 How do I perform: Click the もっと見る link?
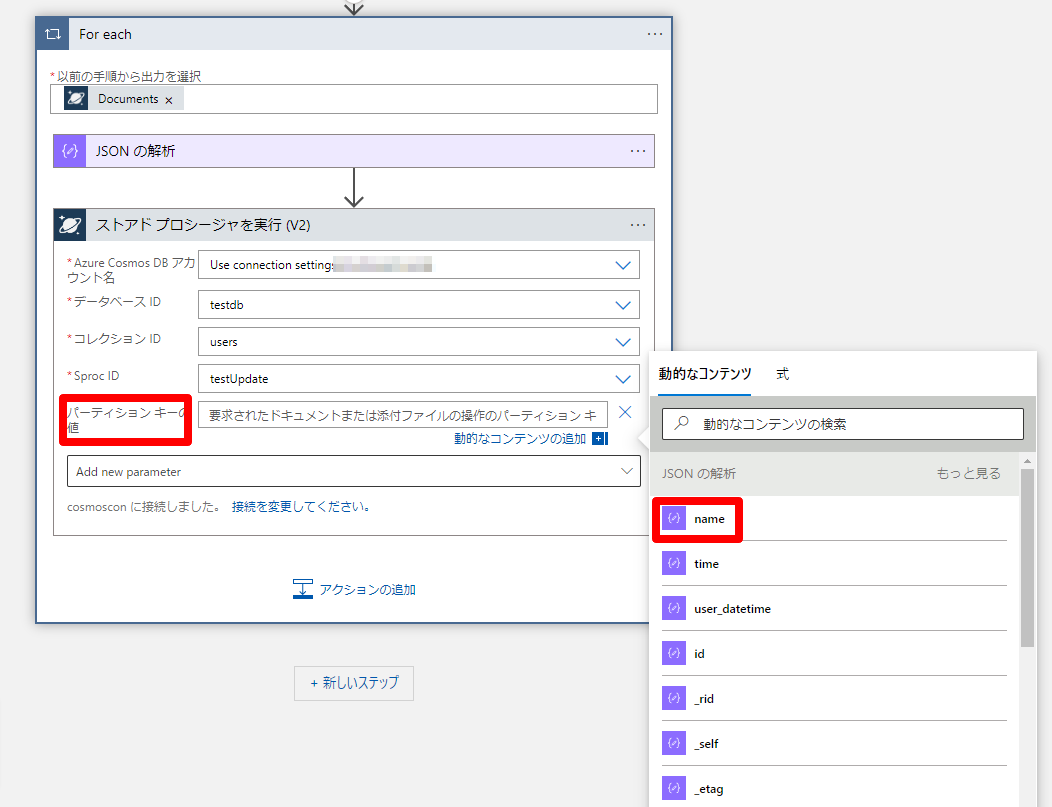tap(968, 474)
